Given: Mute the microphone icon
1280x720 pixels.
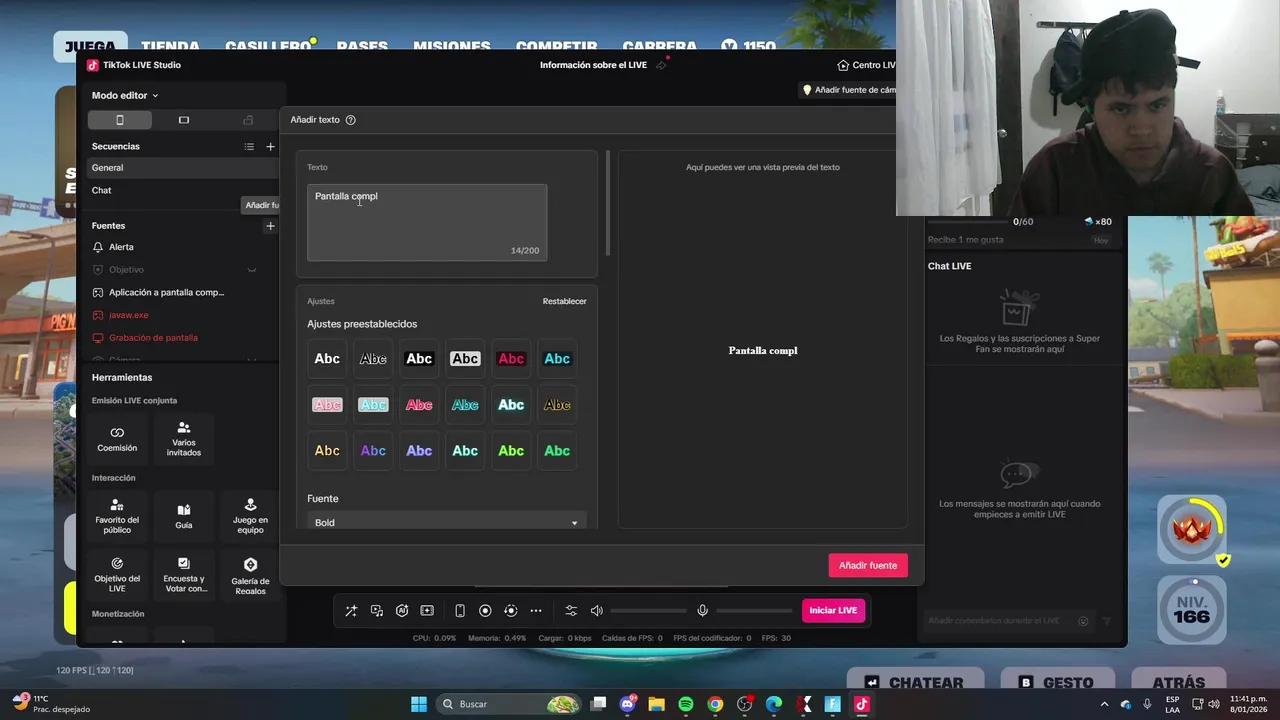Looking at the screenshot, I should pyautogui.click(x=703, y=611).
